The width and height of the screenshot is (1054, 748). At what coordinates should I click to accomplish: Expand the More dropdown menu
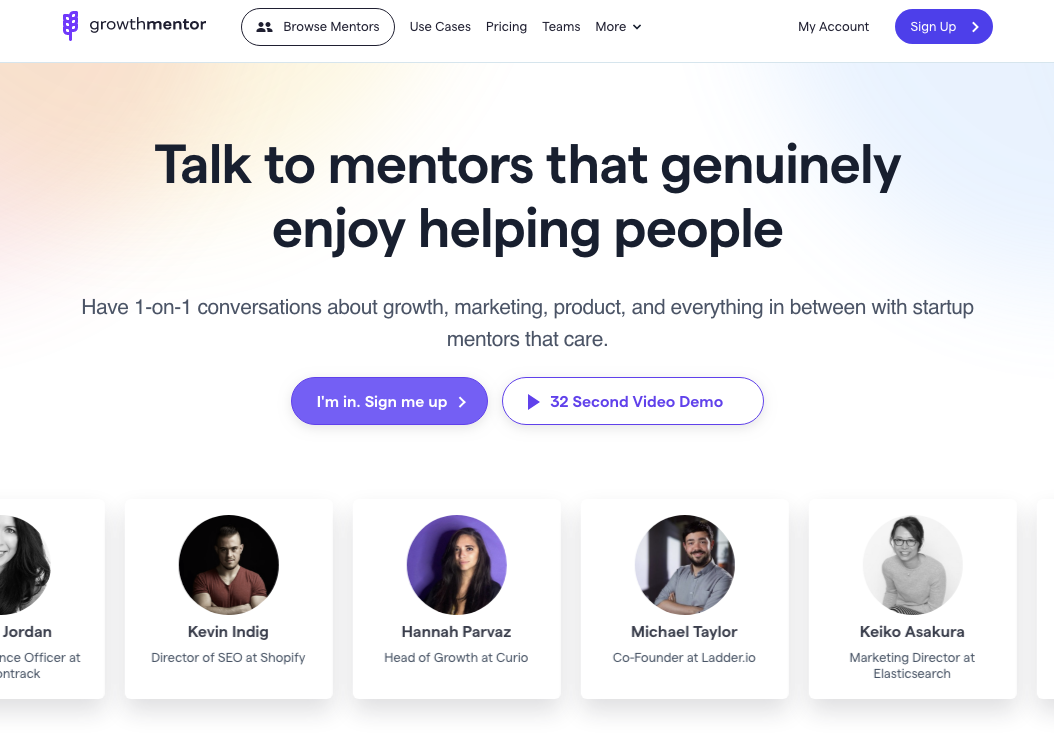(x=618, y=27)
